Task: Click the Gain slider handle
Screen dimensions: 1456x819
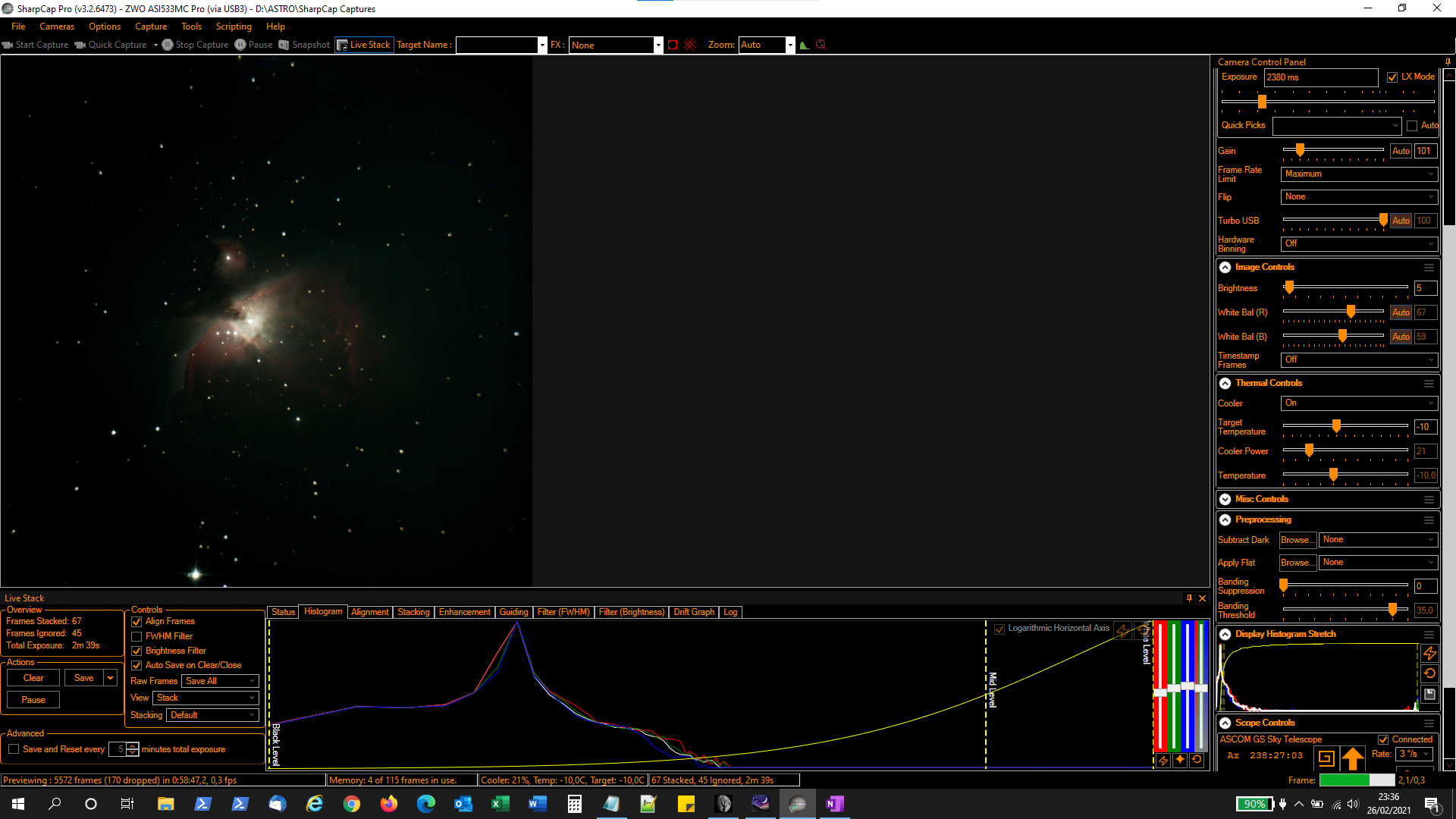Action: point(1300,150)
